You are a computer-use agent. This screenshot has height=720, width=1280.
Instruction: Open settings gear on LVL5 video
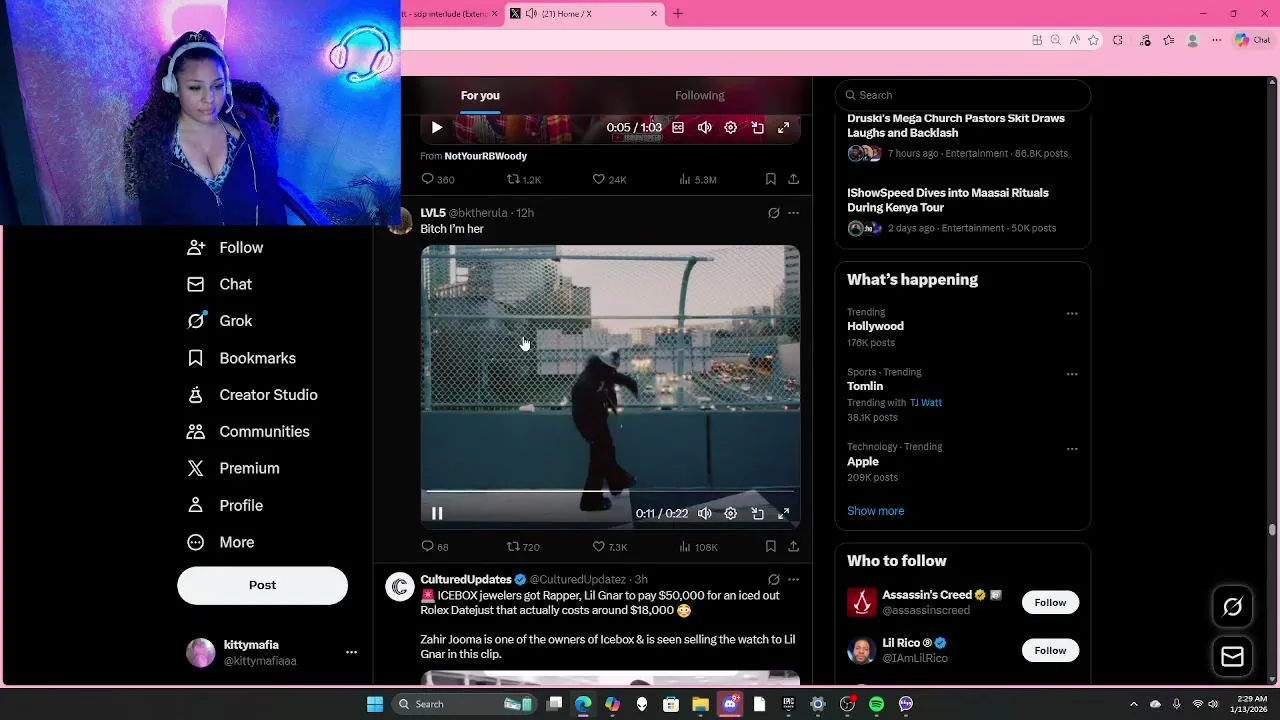[731, 513]
